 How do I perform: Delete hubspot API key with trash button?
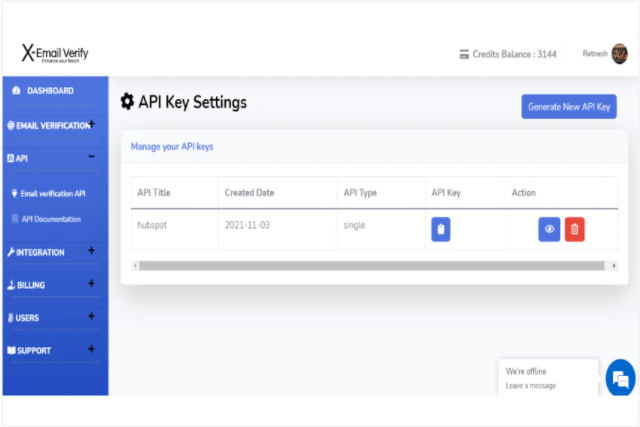coord(575,229)
